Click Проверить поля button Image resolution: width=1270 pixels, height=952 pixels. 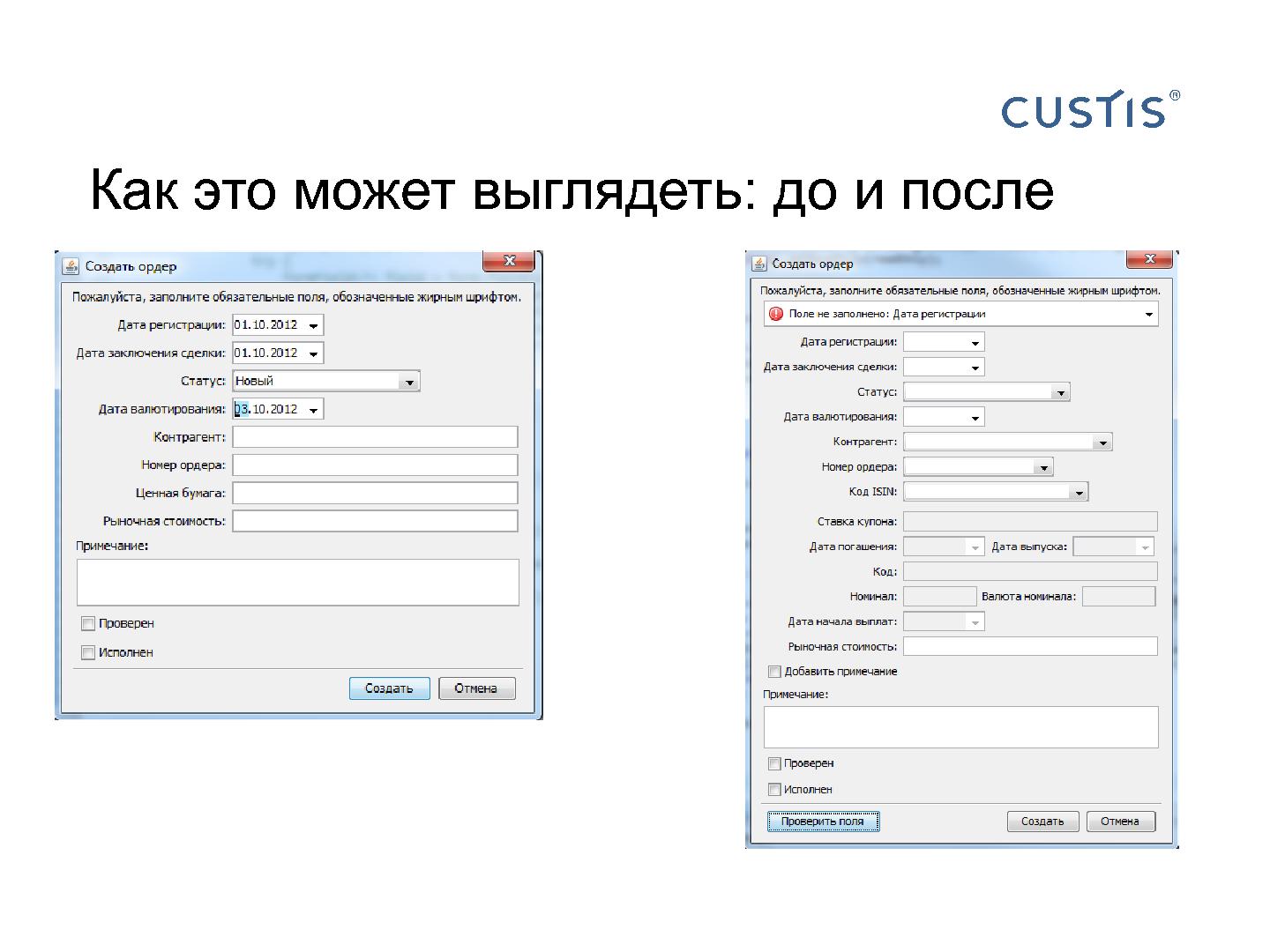[823, 822]
